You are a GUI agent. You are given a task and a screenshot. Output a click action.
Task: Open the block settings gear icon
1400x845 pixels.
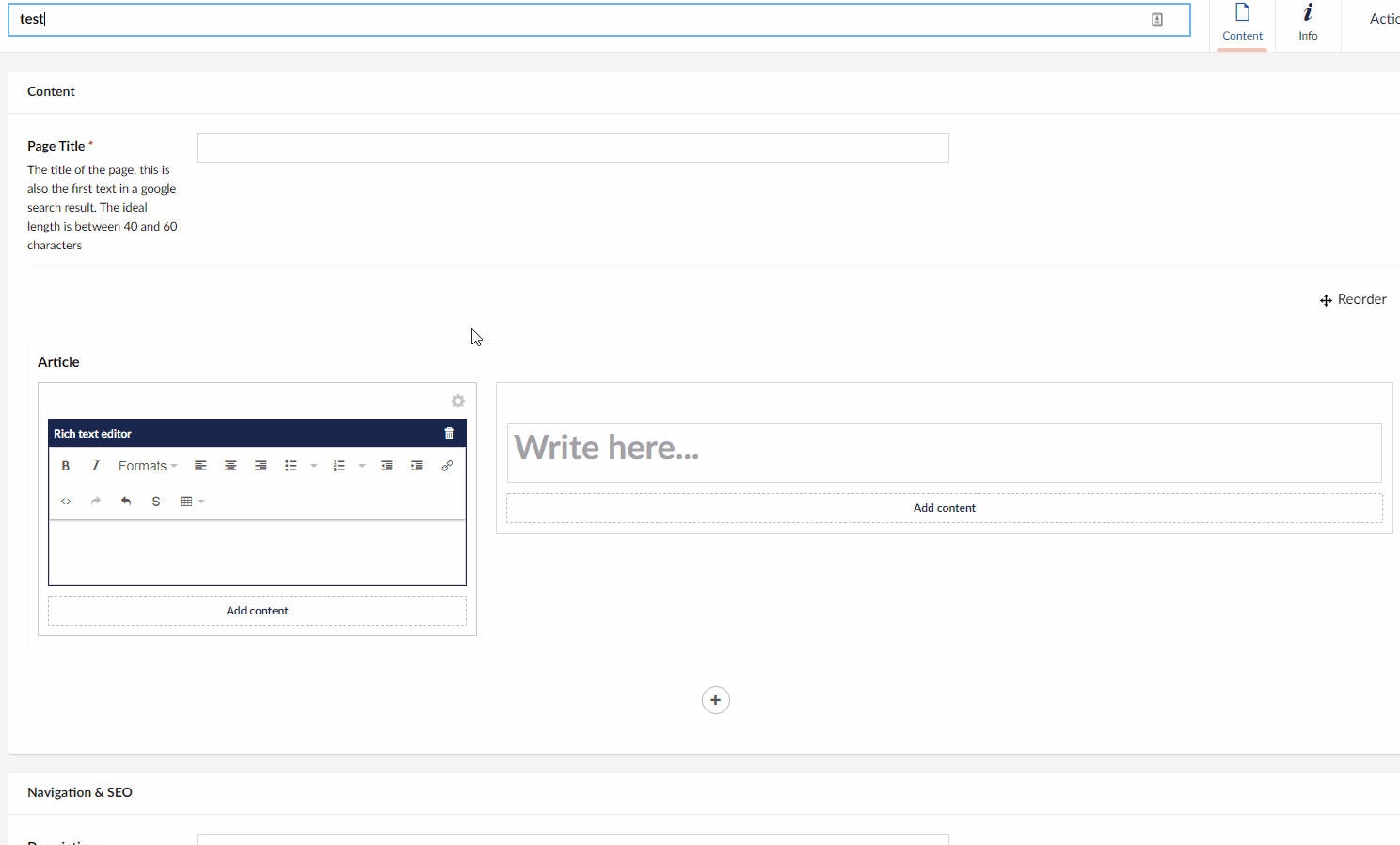[458, 400]
